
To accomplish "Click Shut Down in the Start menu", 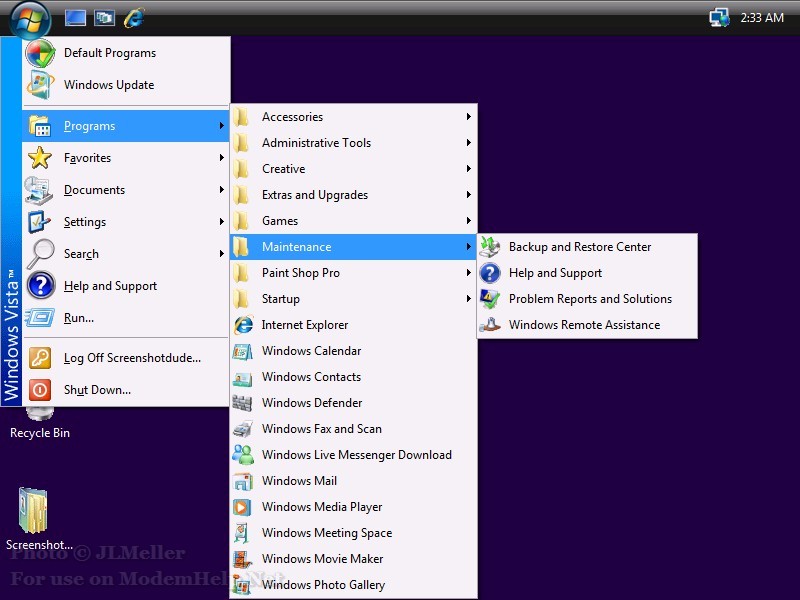I will pos(97,390).
